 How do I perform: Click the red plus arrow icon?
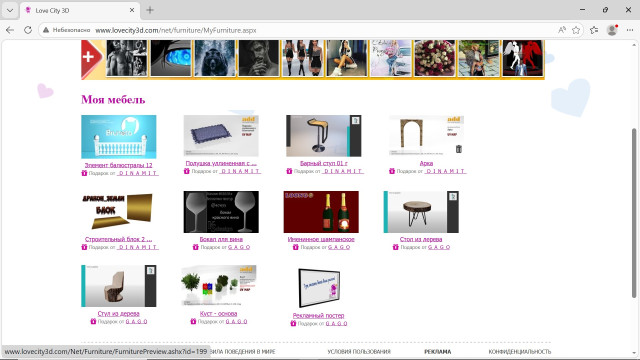point(91,58)
